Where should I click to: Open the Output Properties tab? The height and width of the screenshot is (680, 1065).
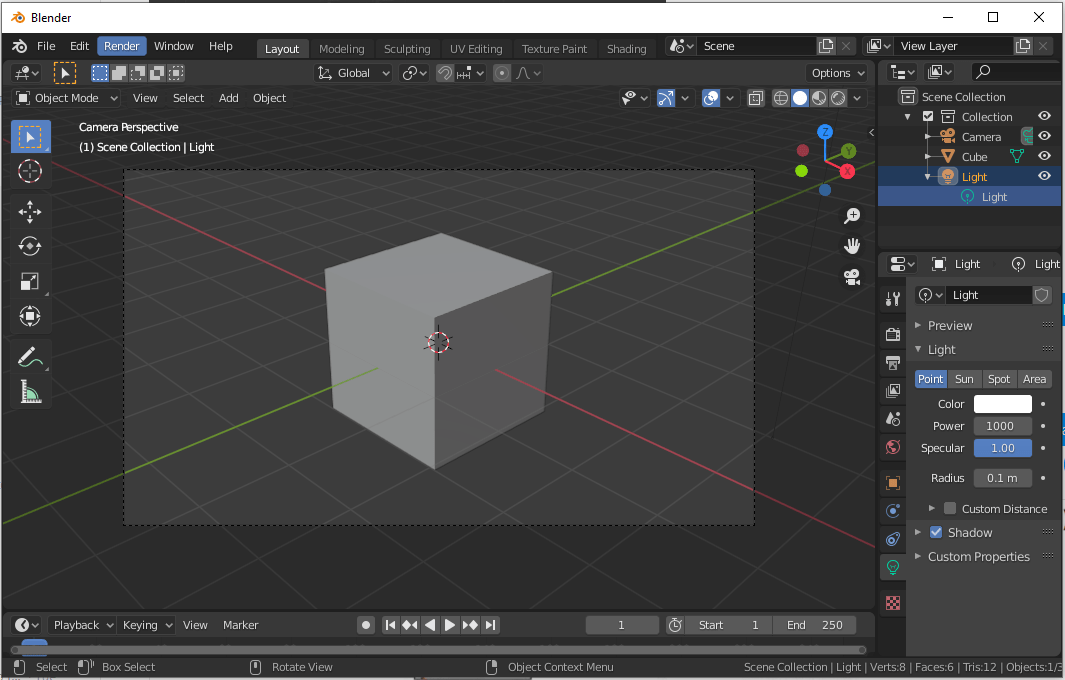coord(892,363)
